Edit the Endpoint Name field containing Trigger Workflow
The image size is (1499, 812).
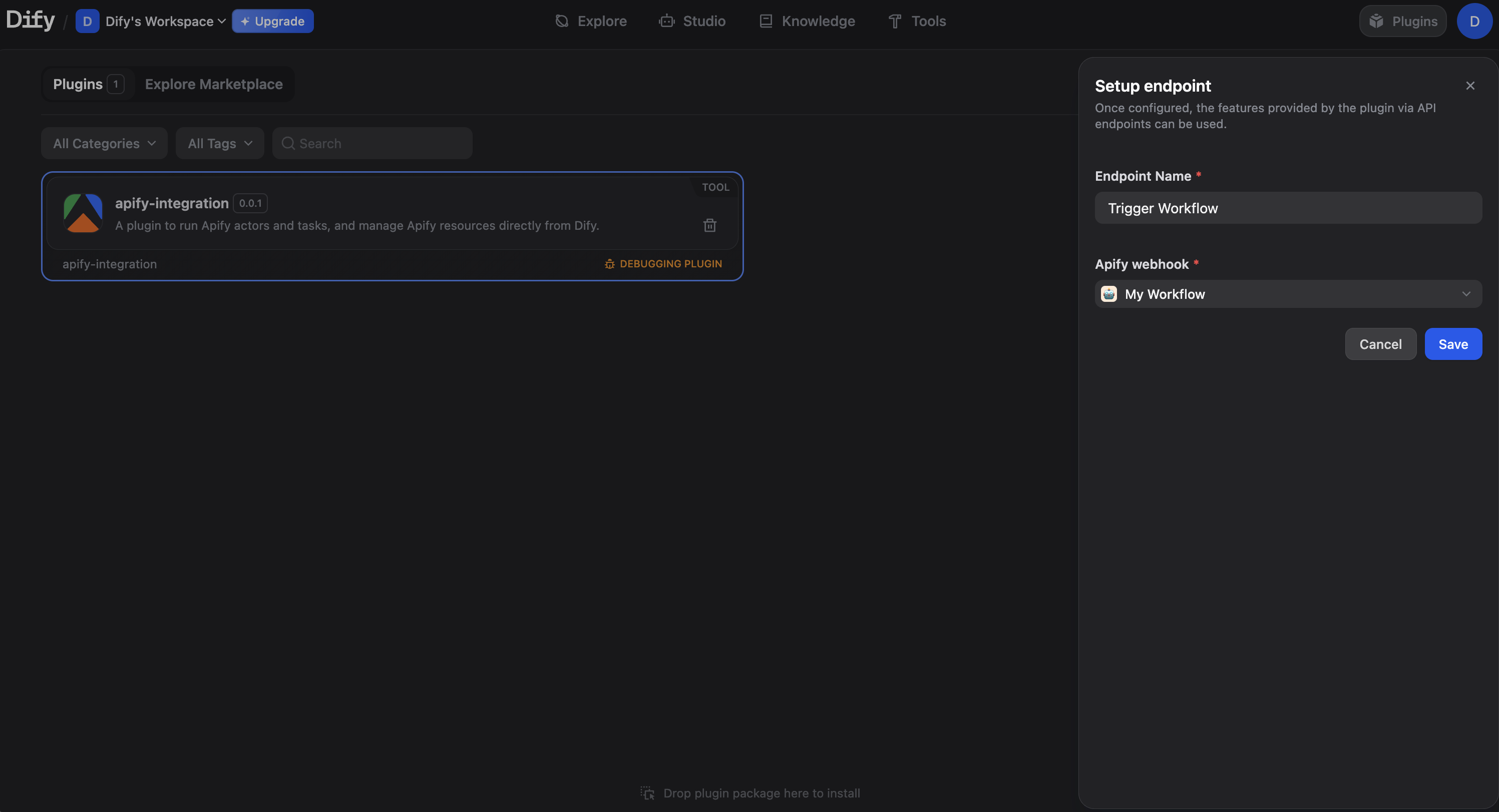1288,208
